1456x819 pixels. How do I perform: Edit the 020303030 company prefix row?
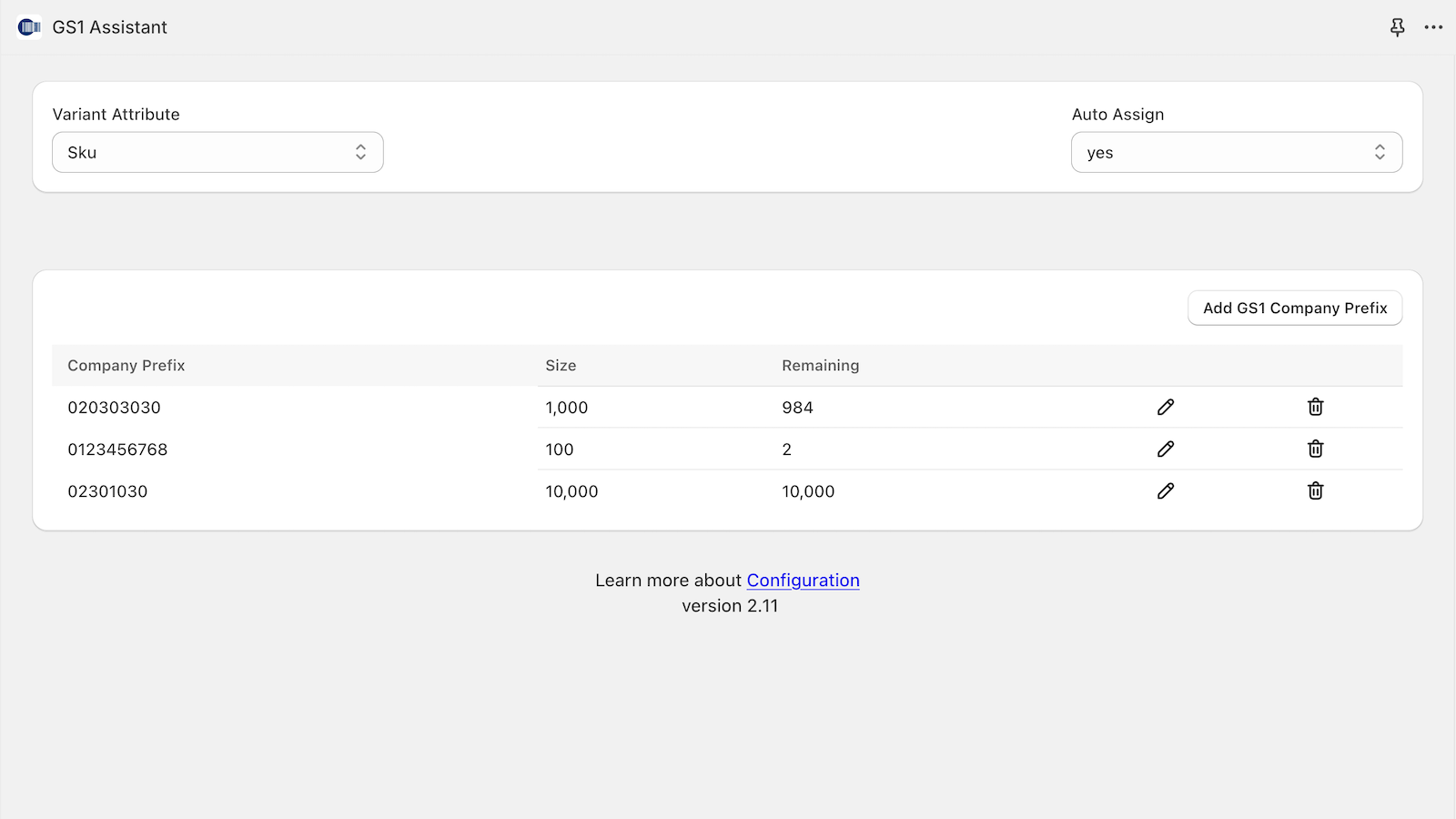pos(1165,407)
